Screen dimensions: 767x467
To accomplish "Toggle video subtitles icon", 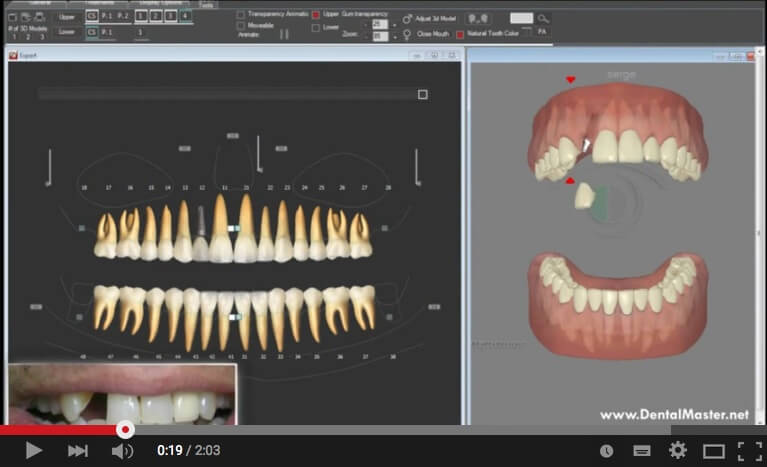I will point(642,451).
